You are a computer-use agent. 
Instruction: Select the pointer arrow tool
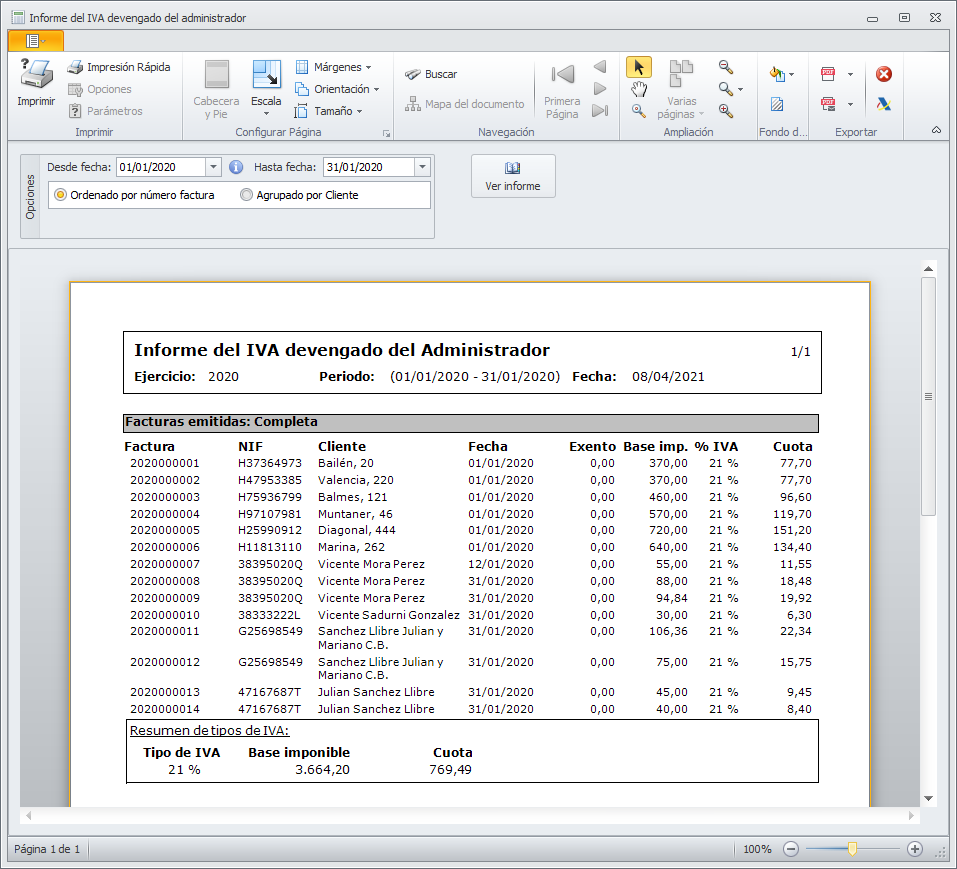[x=639, y=67]
